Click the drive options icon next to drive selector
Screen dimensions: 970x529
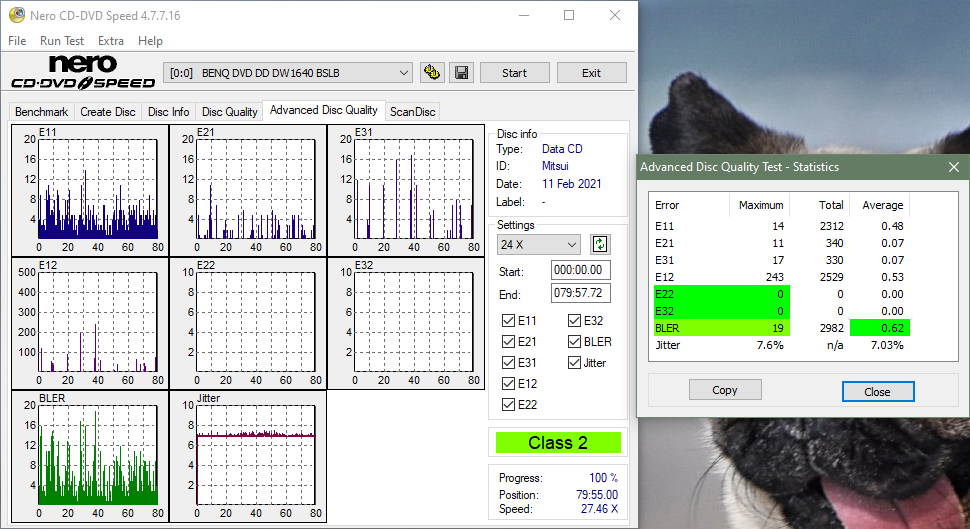click(x=431, y=73)
